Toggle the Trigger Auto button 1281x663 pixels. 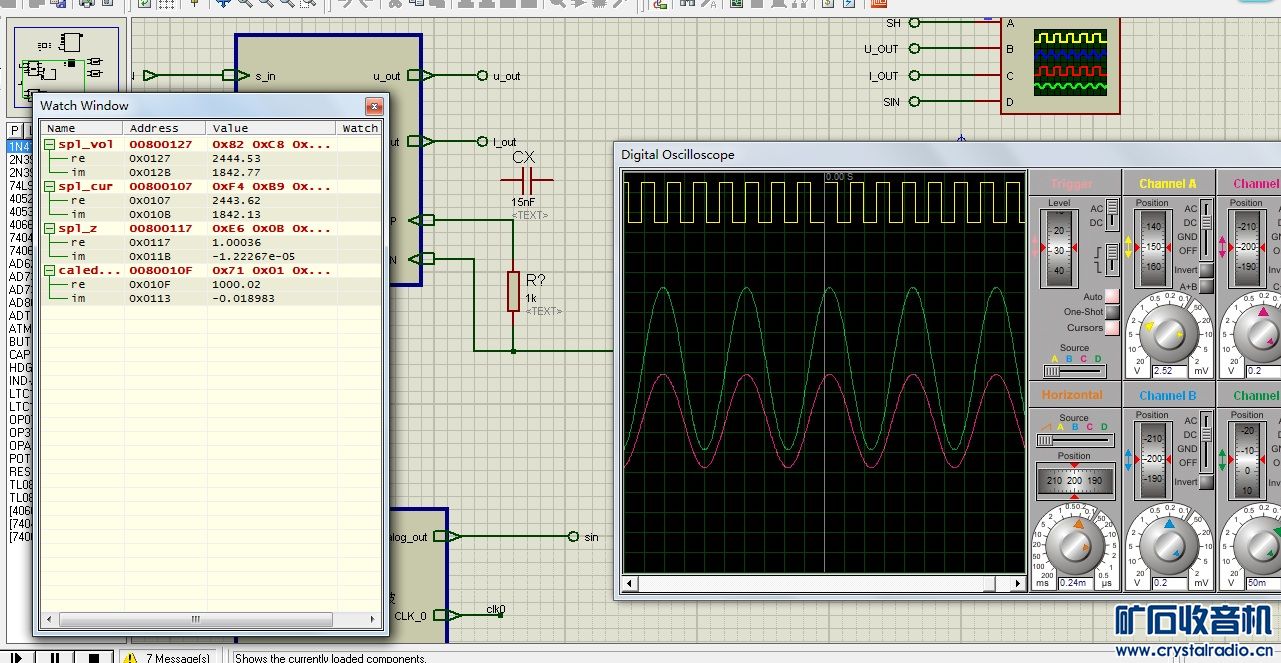coord(1112,296)
